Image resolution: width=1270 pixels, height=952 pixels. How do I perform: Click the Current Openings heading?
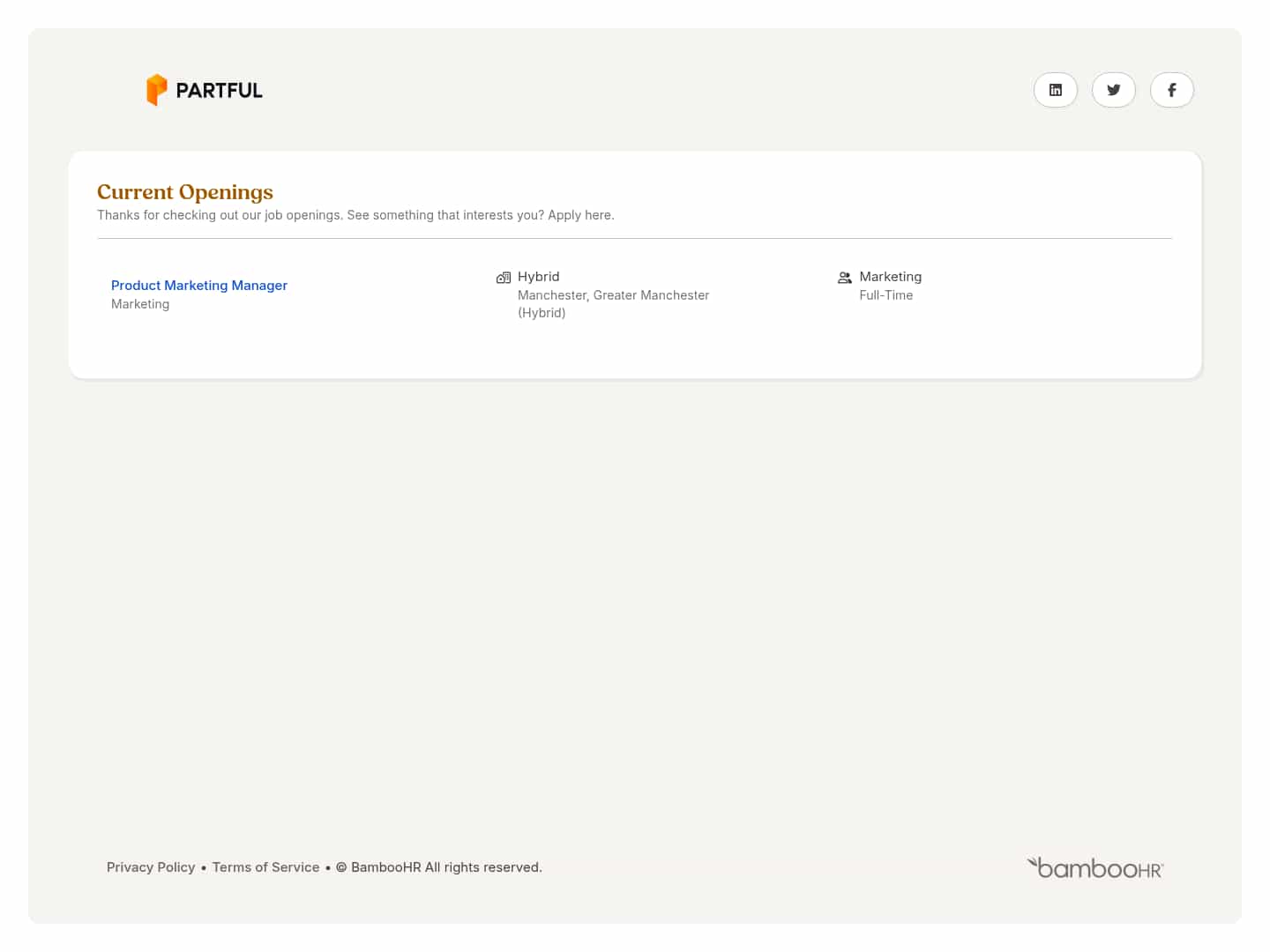185,192
